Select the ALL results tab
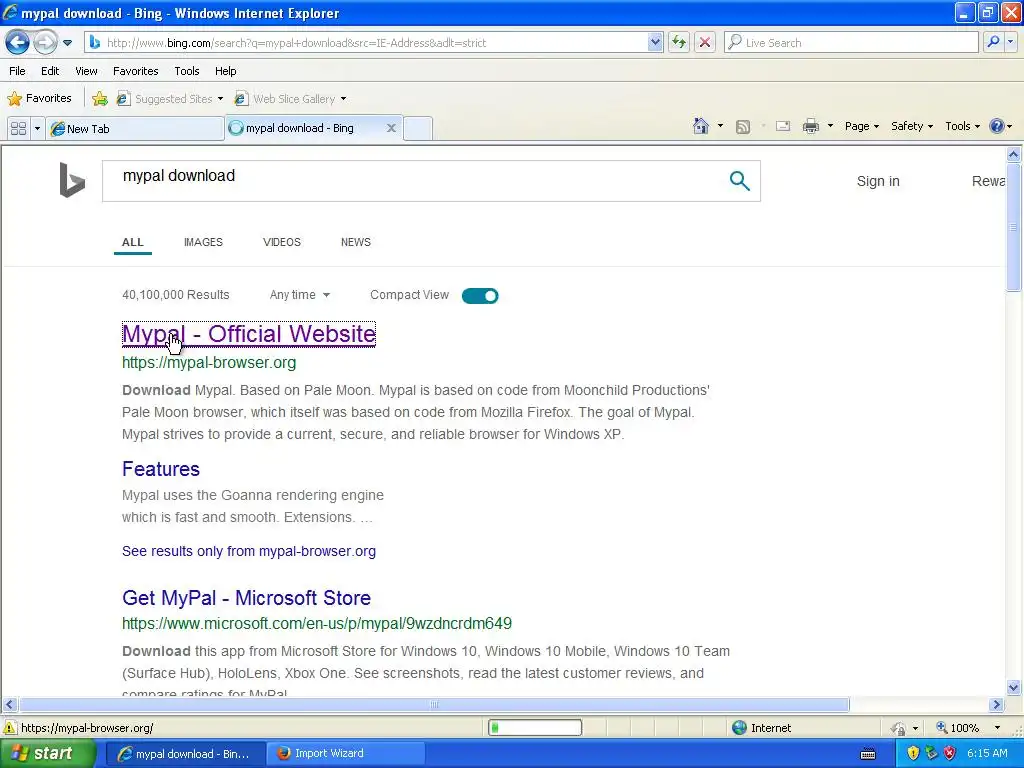 coord(133,242)
